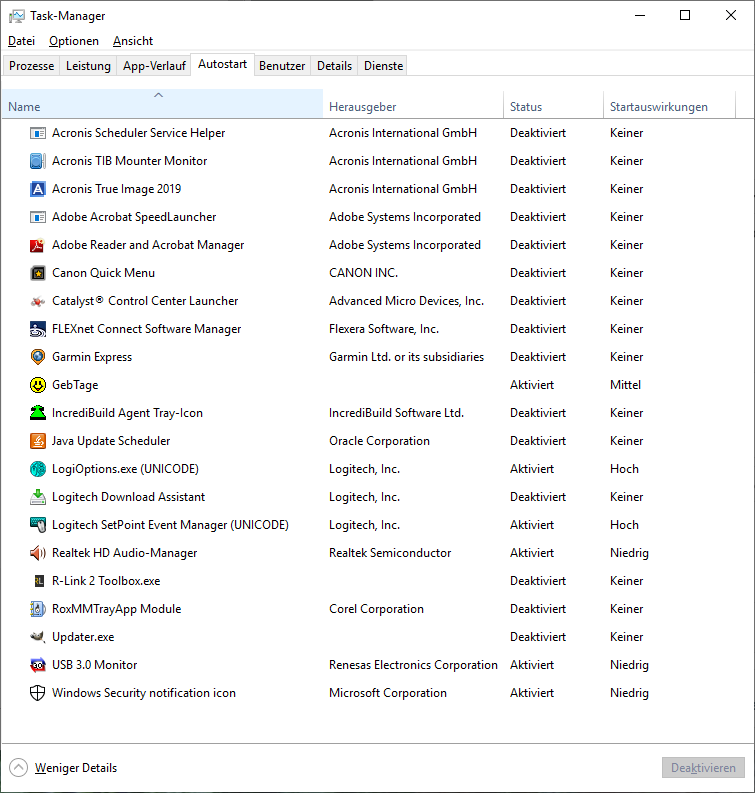This screenshot has height=793, width=755.
Task: Switch to the Dienste tab
Action: pos(383,66)
